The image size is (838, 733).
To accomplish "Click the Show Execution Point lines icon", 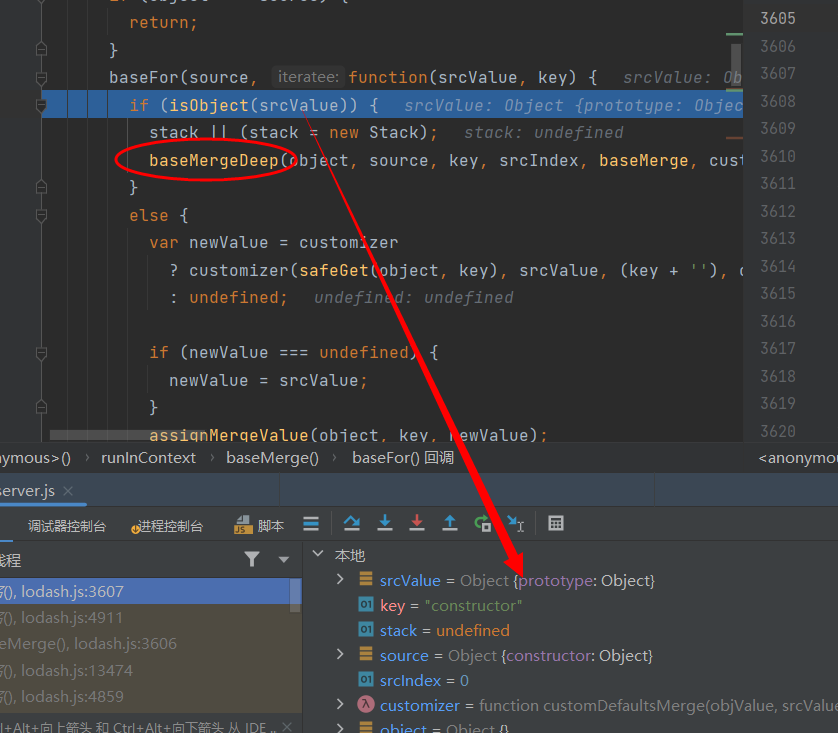I will pos(311,524).
